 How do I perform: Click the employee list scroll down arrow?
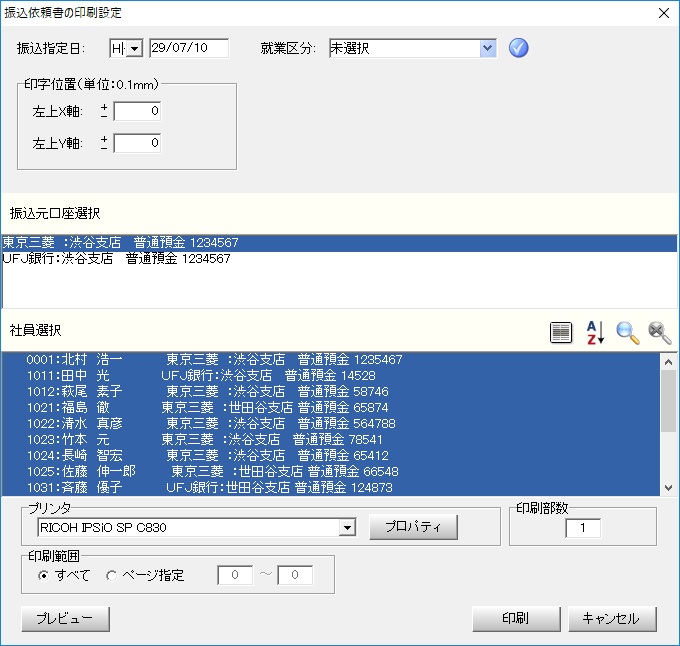[x=668, y=488]
